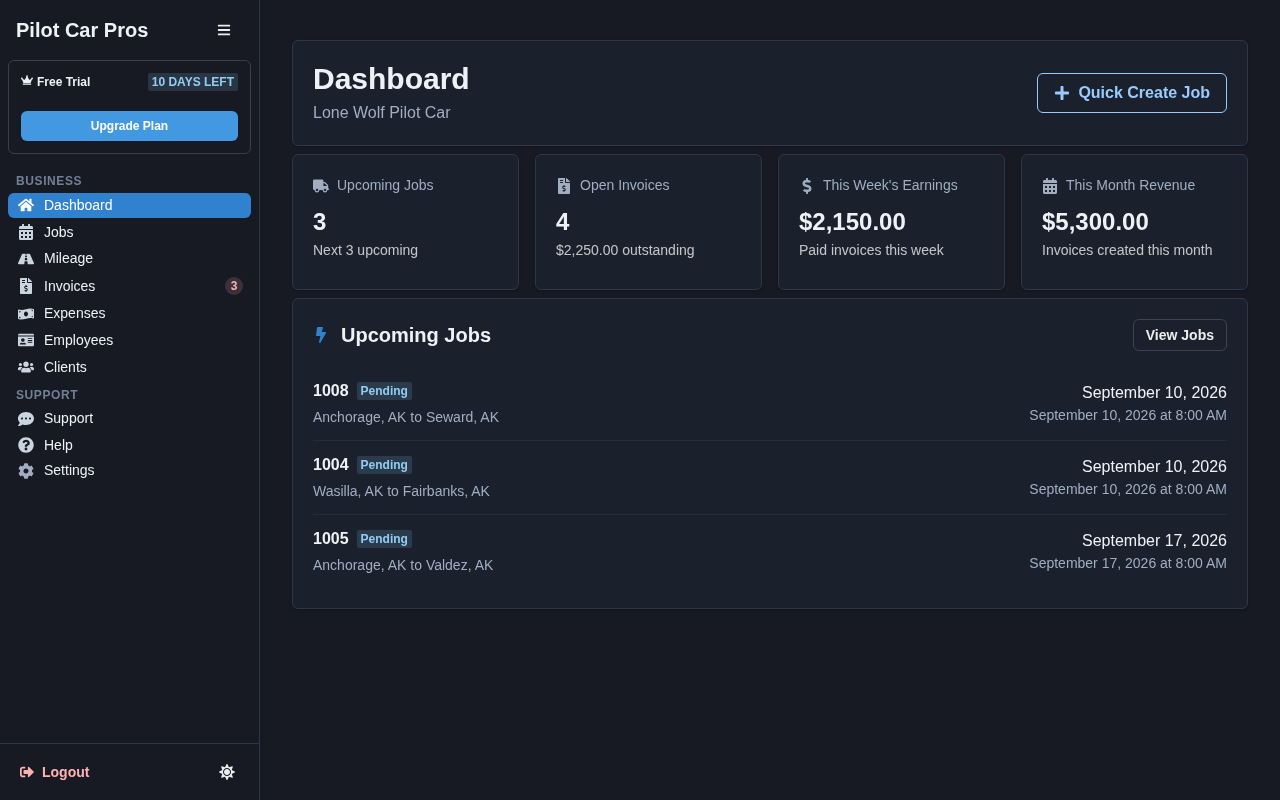Click the Help question mark icon
The width and height of the screenshot is (1280, 800).
(x=26, y=445)
